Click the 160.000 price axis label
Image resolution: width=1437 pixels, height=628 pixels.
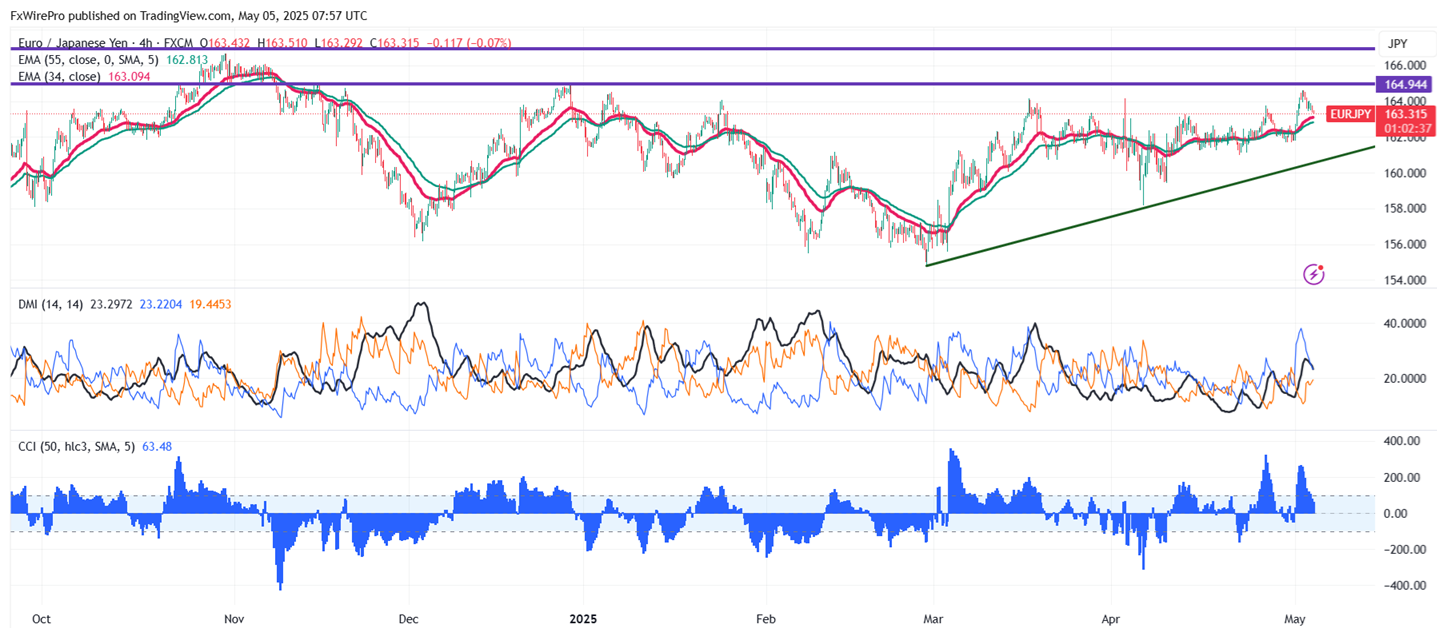1405,172
